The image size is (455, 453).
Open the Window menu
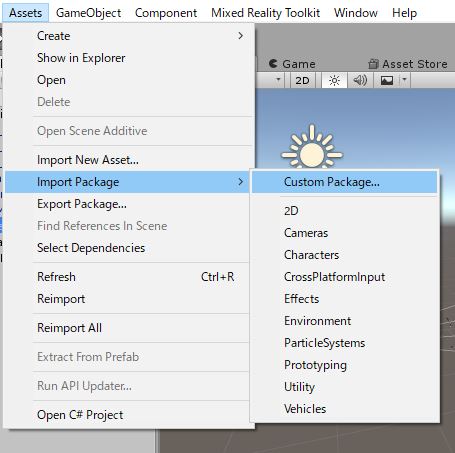pyautogui.click(x=356, y=13)
